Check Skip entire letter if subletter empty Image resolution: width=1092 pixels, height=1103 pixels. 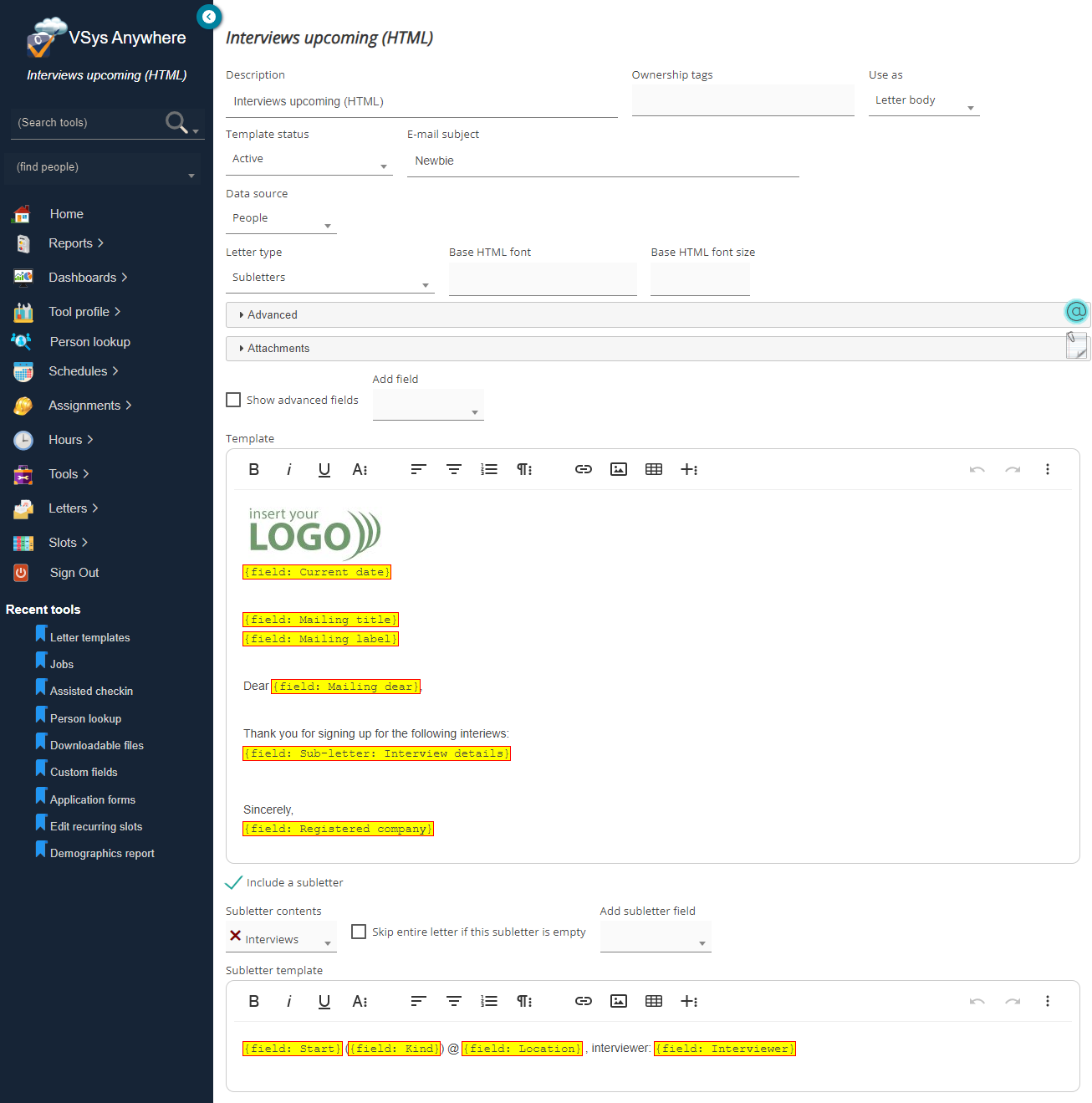tap(359, 932)
